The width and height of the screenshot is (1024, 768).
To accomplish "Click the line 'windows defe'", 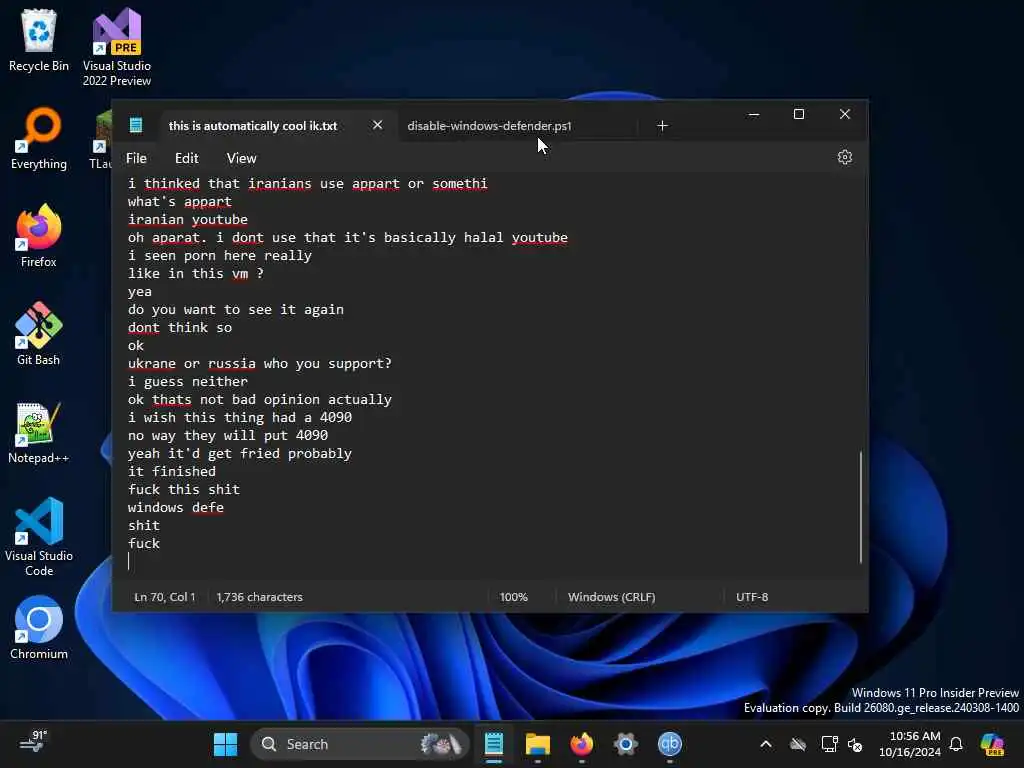I will (x=176, y=507).
